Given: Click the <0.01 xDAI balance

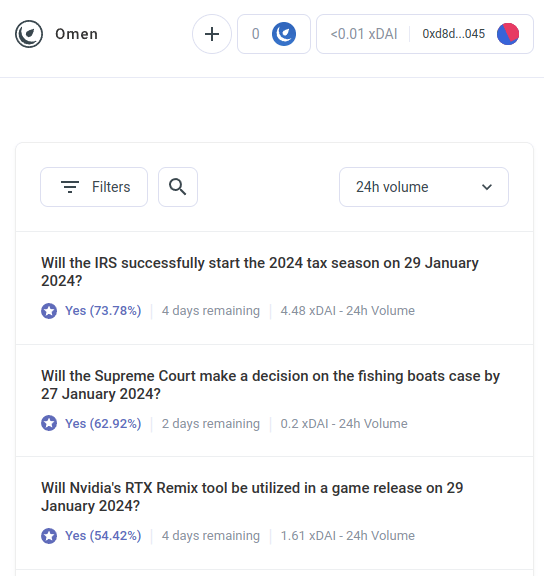Looking at the screenshot, I should click(x=364, y=34).
